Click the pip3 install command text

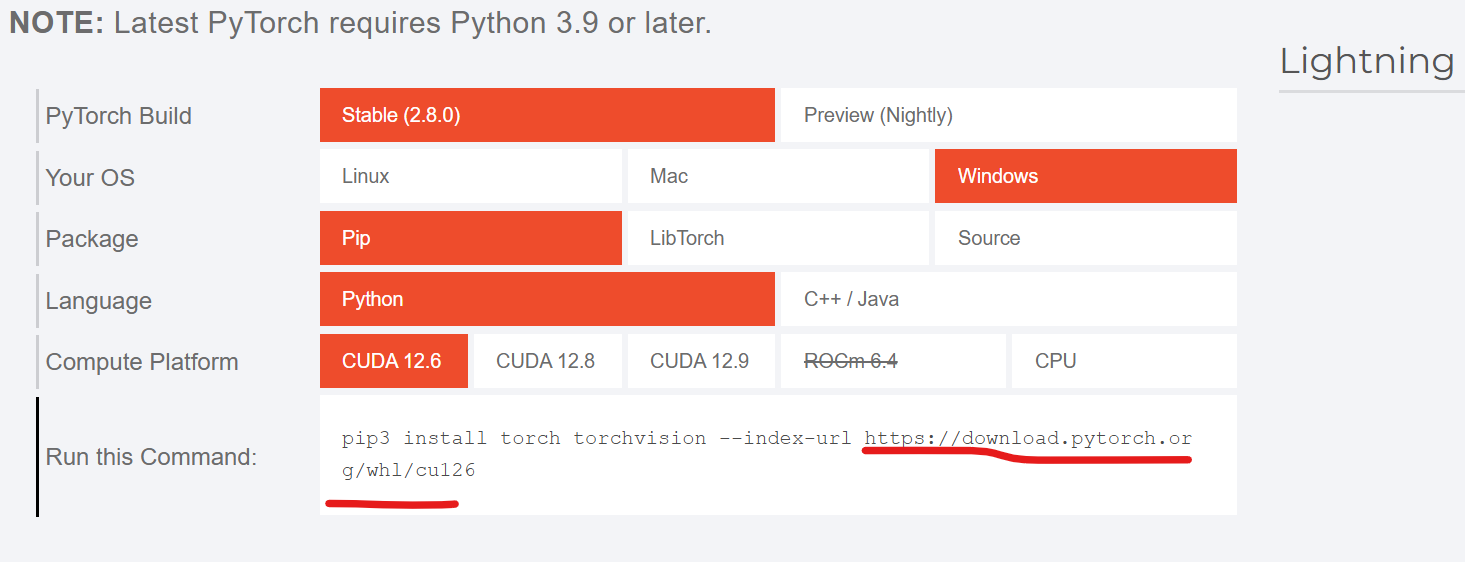coord(767,454)
